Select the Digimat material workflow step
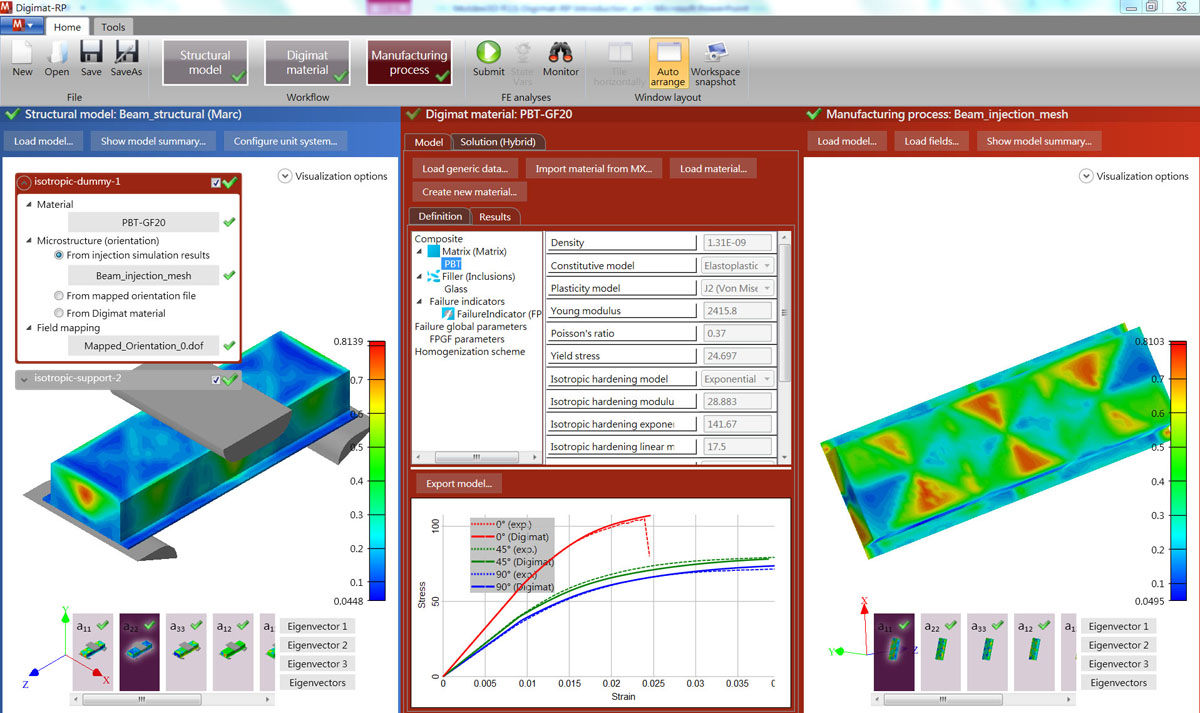This screenshot has height=713, width=1200. click(x=307, y=63)
